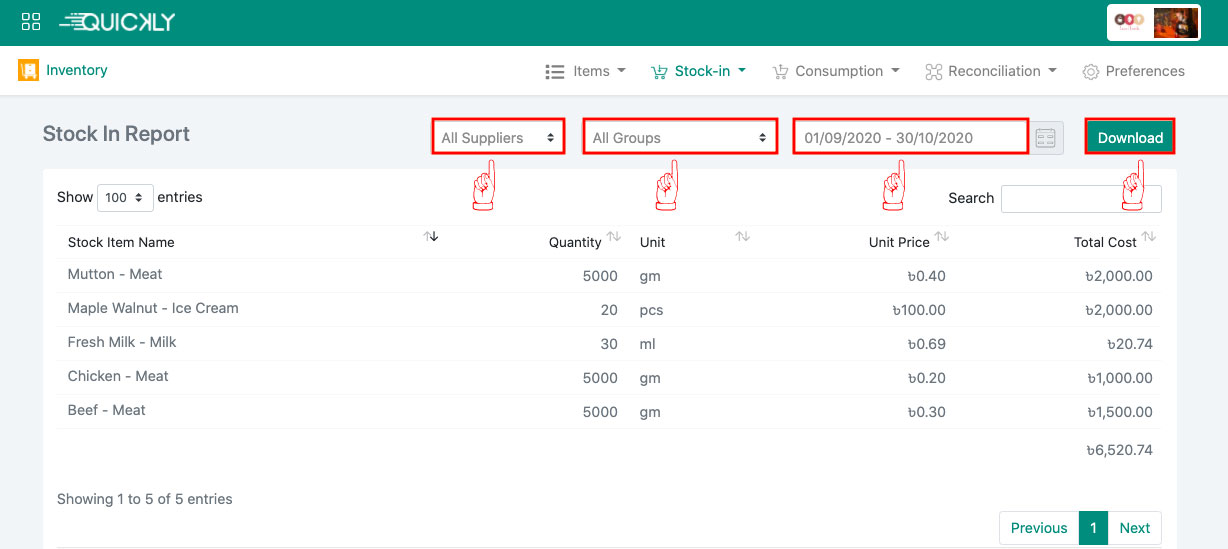Click the user profile thumbnail
Screen dimensions: 1228x549
coord(1174,23)
